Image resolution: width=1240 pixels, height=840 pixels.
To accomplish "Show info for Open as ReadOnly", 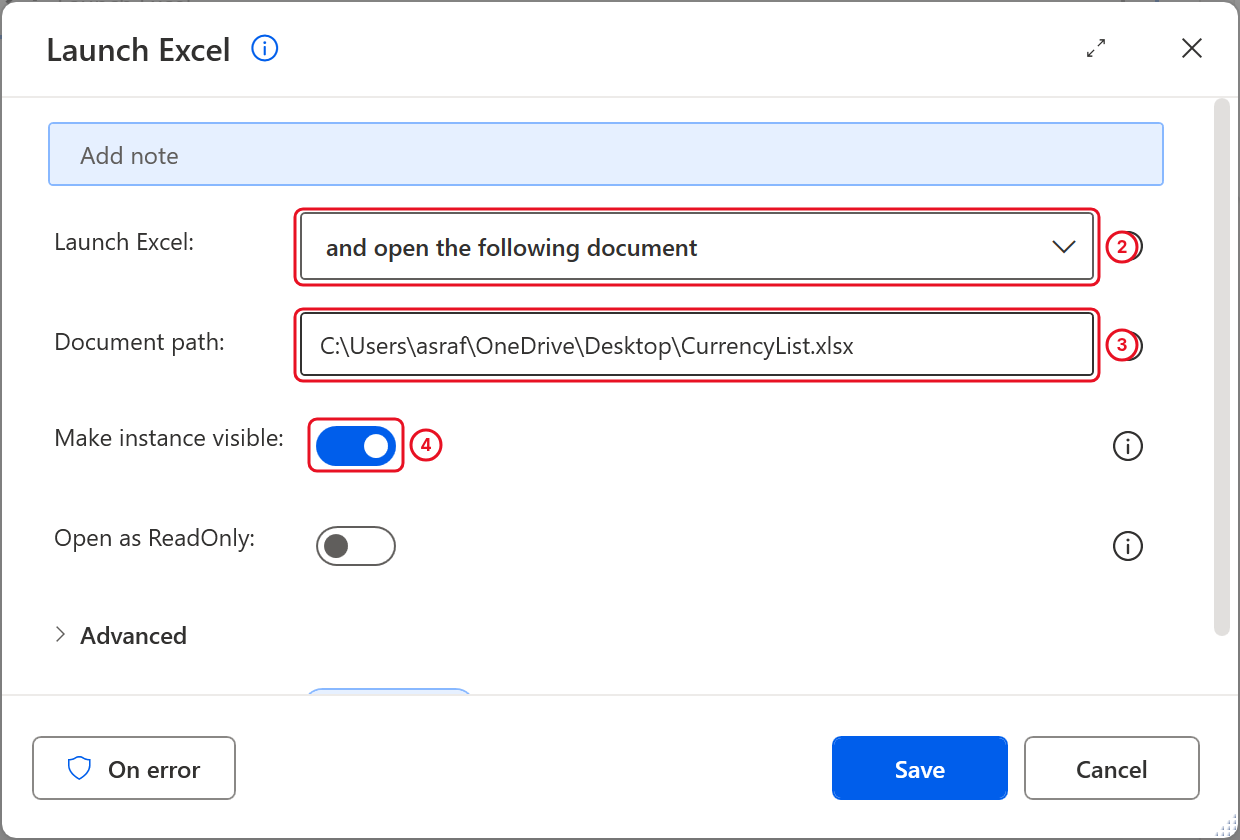I will pyautogui.click(x=1128, y=546).
